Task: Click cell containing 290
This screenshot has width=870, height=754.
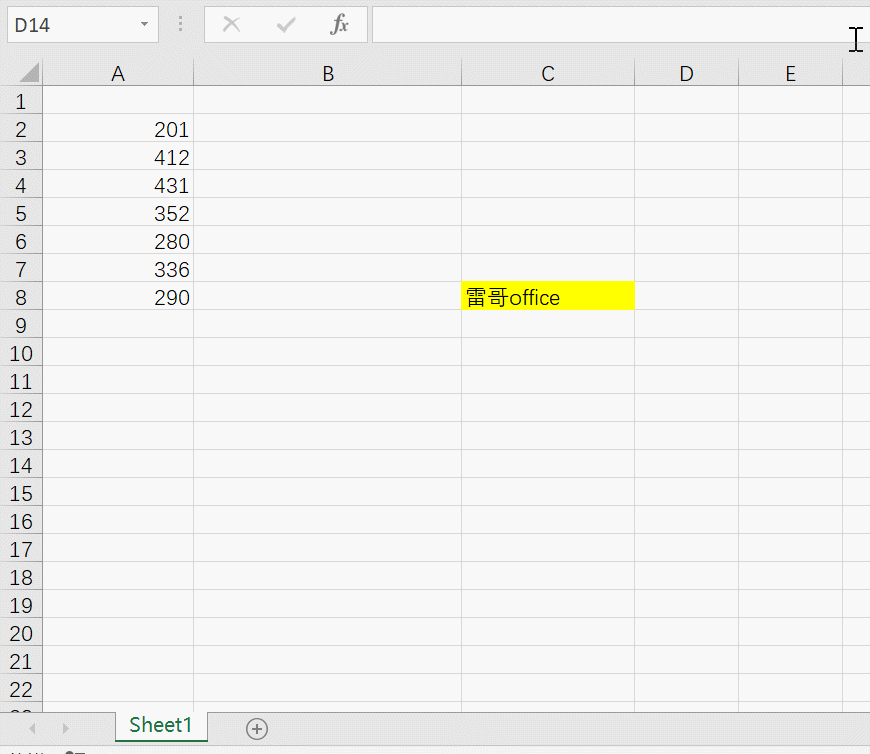Action: [118, 296]
